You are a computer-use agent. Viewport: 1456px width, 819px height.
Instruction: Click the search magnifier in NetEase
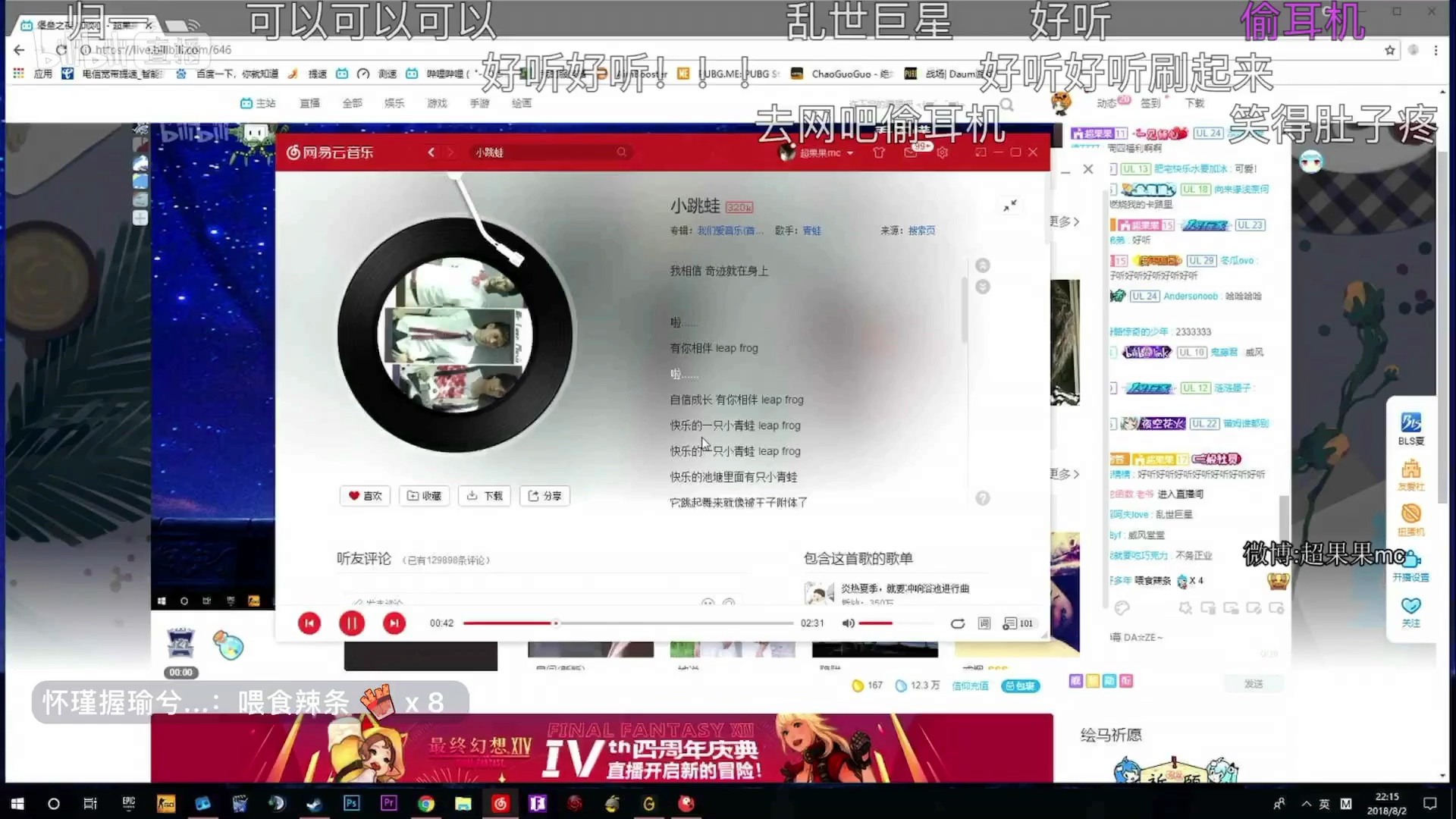[x=622, y=152]
